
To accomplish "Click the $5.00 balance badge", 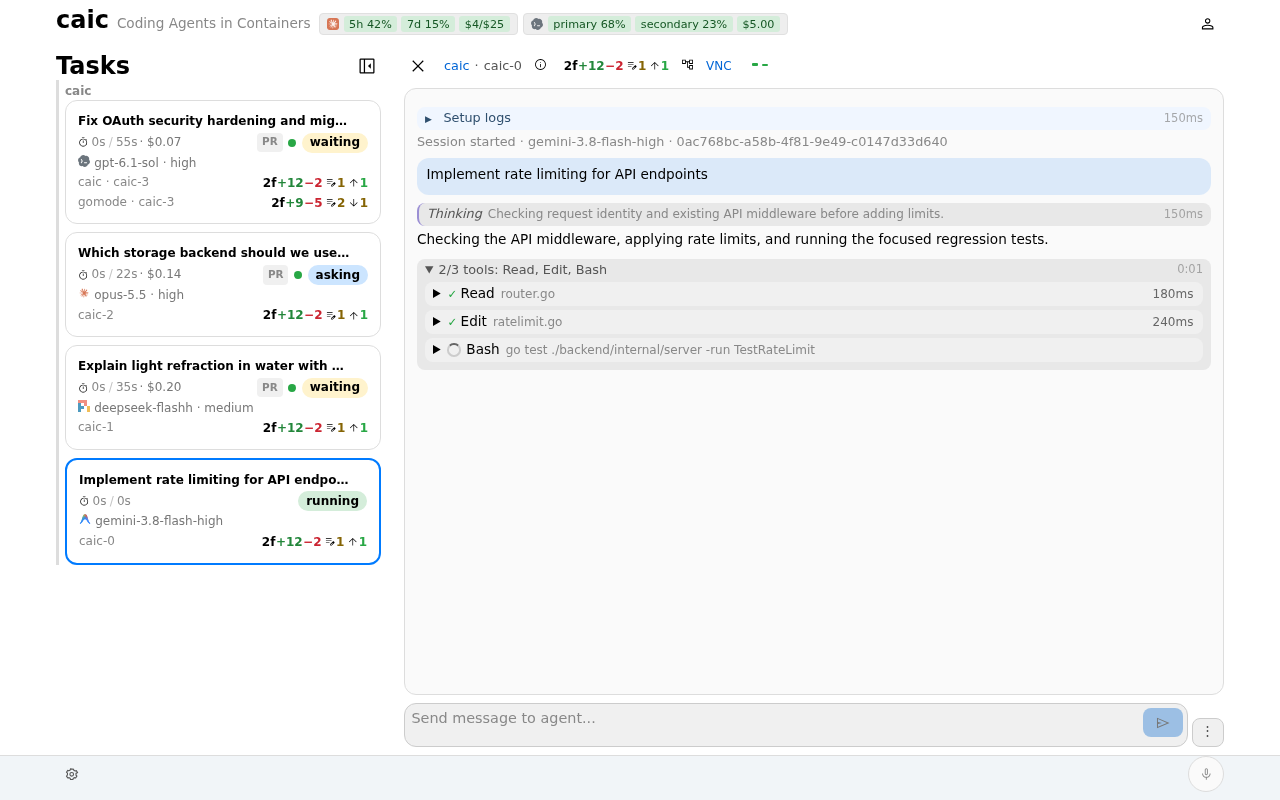I will point(759,24).
